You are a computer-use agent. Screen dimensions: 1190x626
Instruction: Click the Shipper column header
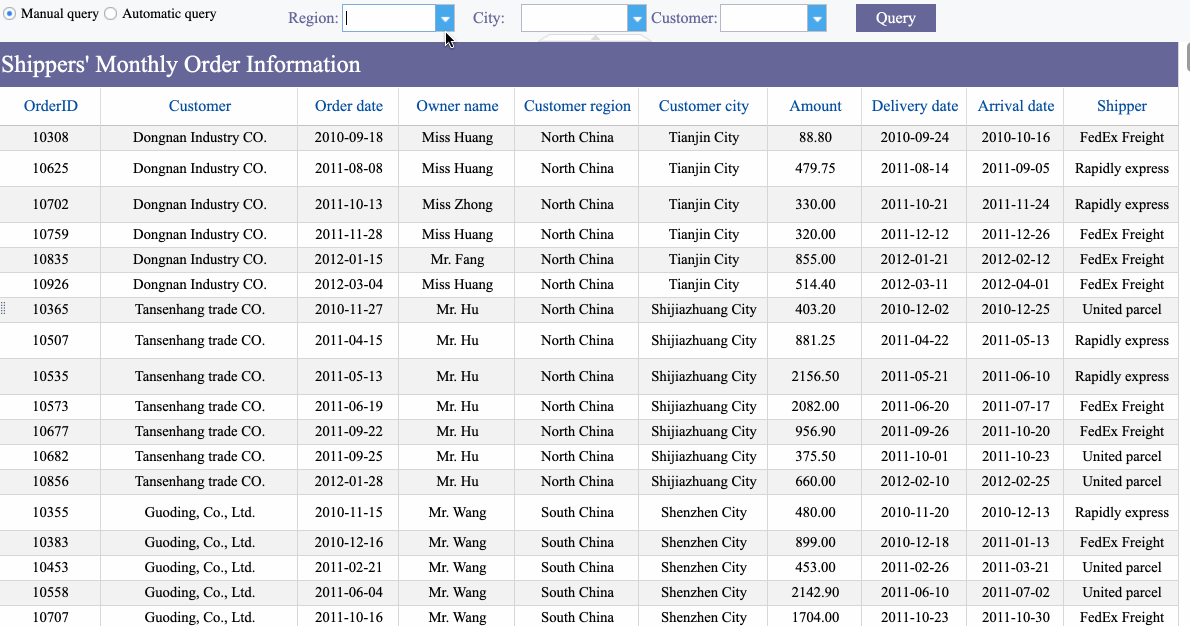coord(1121,106)
